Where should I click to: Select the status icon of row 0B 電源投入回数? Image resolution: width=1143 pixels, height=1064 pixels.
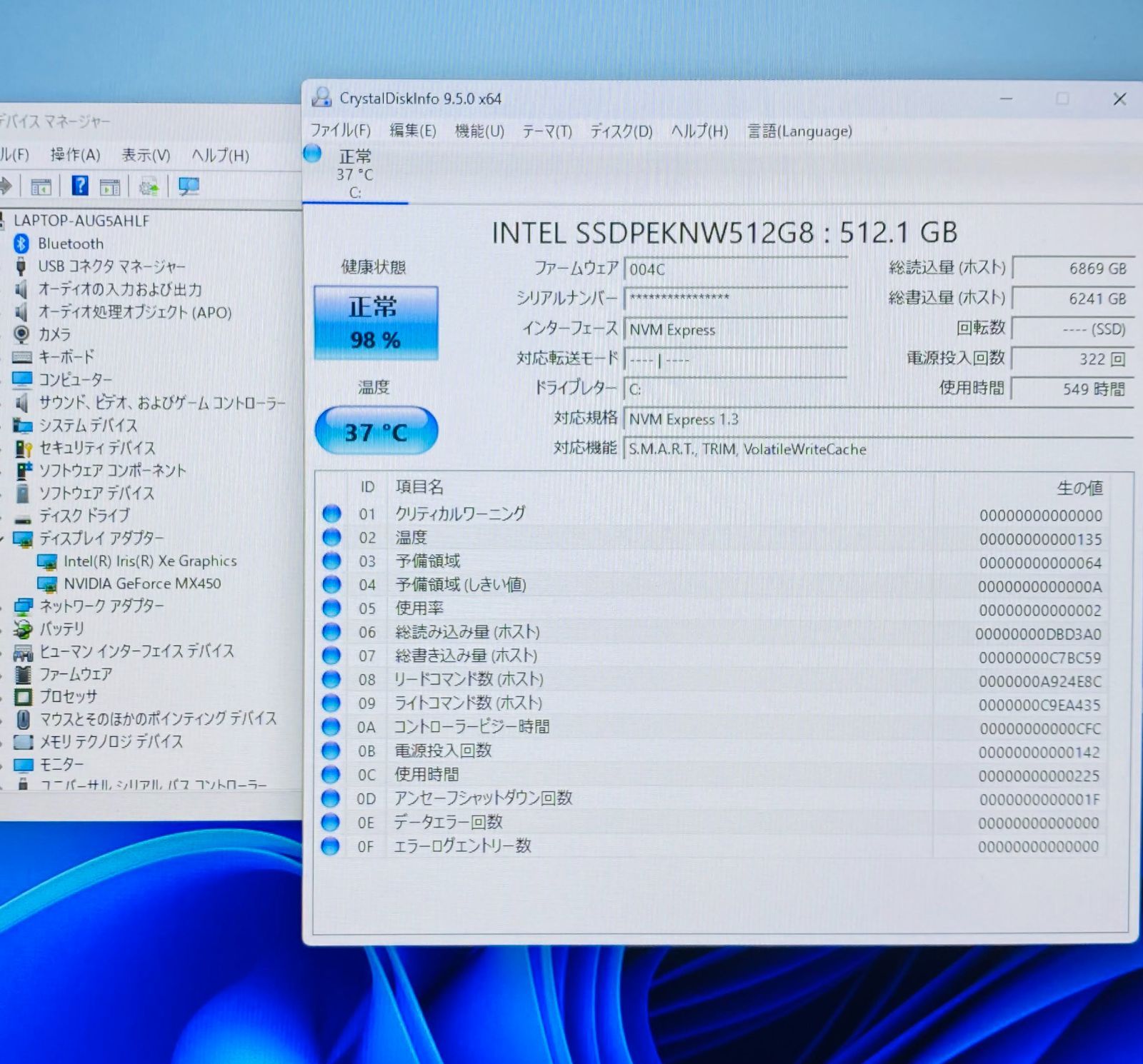[331, 750]
